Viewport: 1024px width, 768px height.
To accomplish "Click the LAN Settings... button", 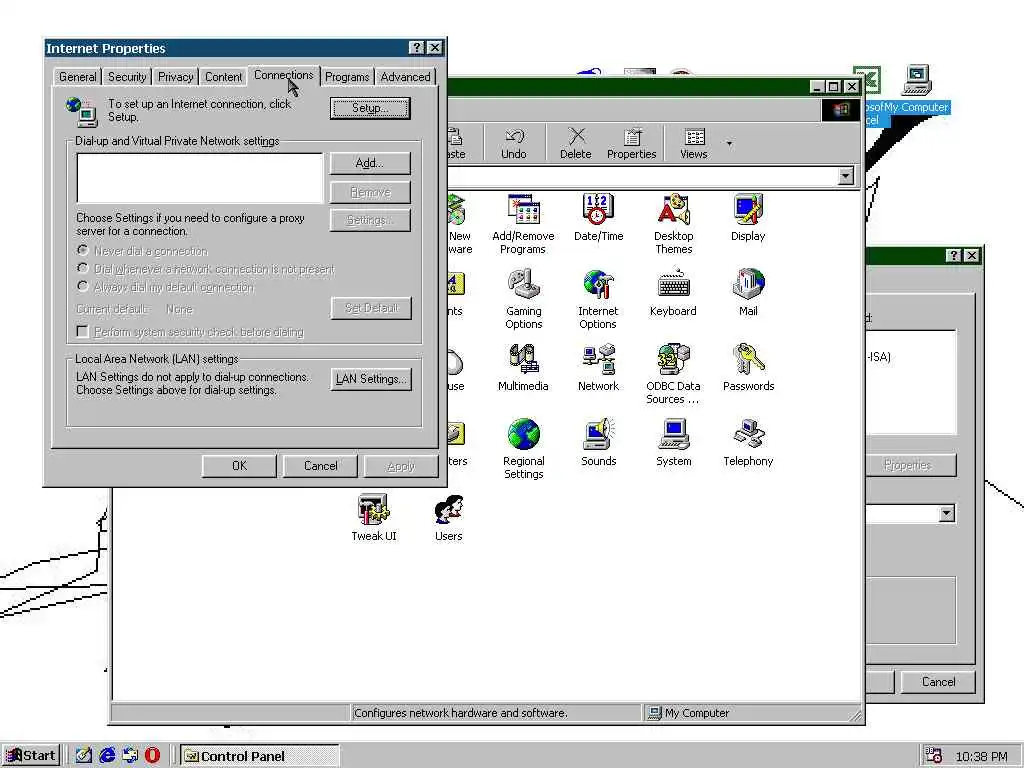I will [x=371, y=379].
